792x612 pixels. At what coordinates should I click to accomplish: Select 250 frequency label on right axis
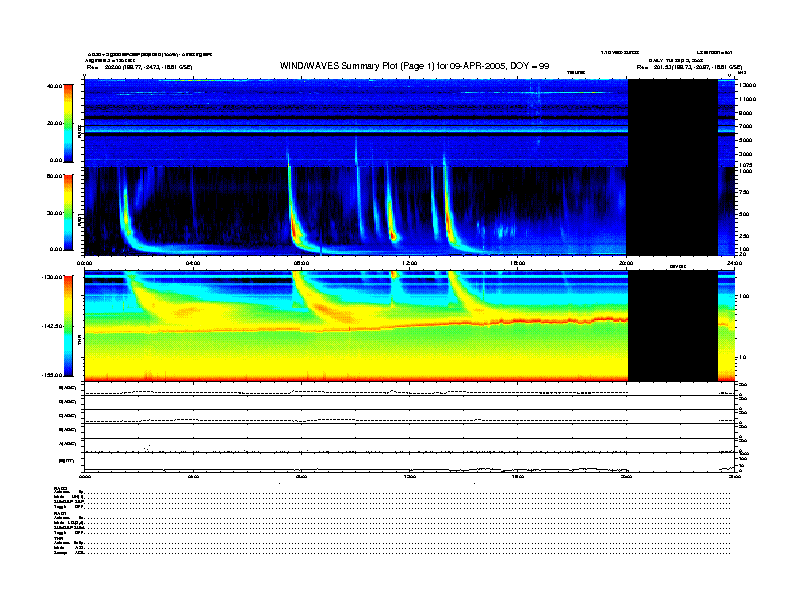[x=744, y=236]
